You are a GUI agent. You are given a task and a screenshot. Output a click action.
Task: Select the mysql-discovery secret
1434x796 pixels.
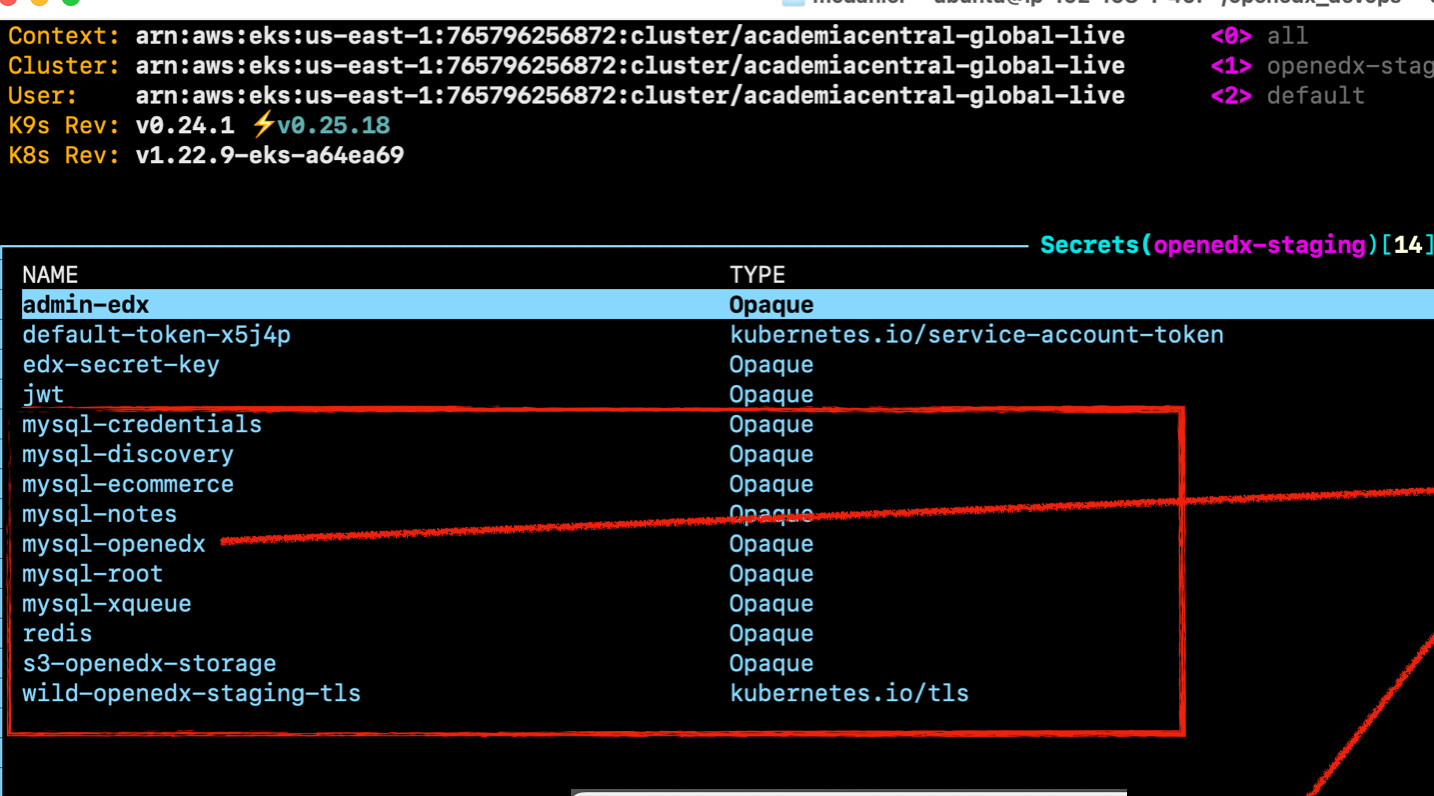pyautogui.click(x=128, y=454)
